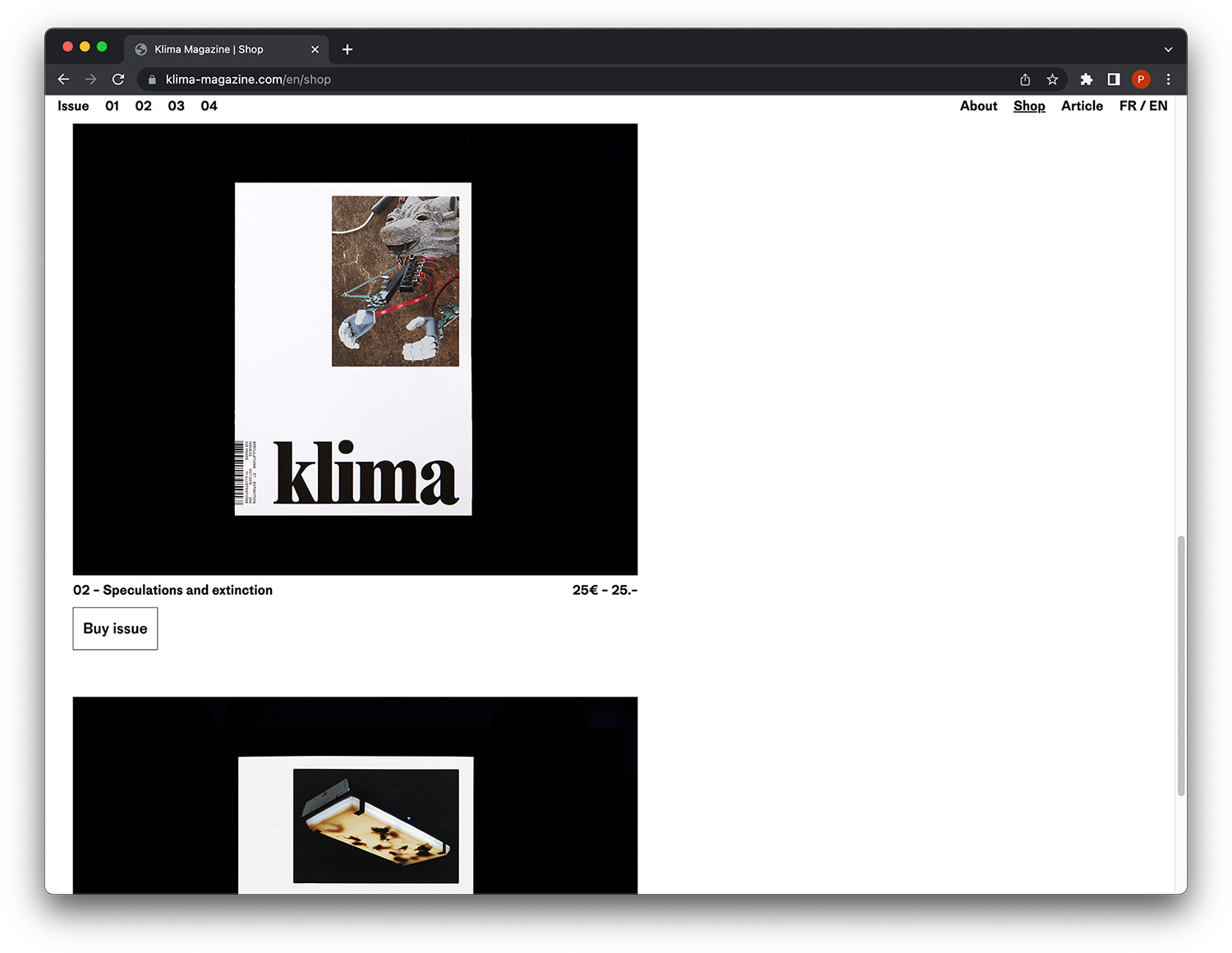Image resolution: width=1232 pixels, height=953 pixels.
Task: Expand the tab search chevron
Action: point(1168,49)
